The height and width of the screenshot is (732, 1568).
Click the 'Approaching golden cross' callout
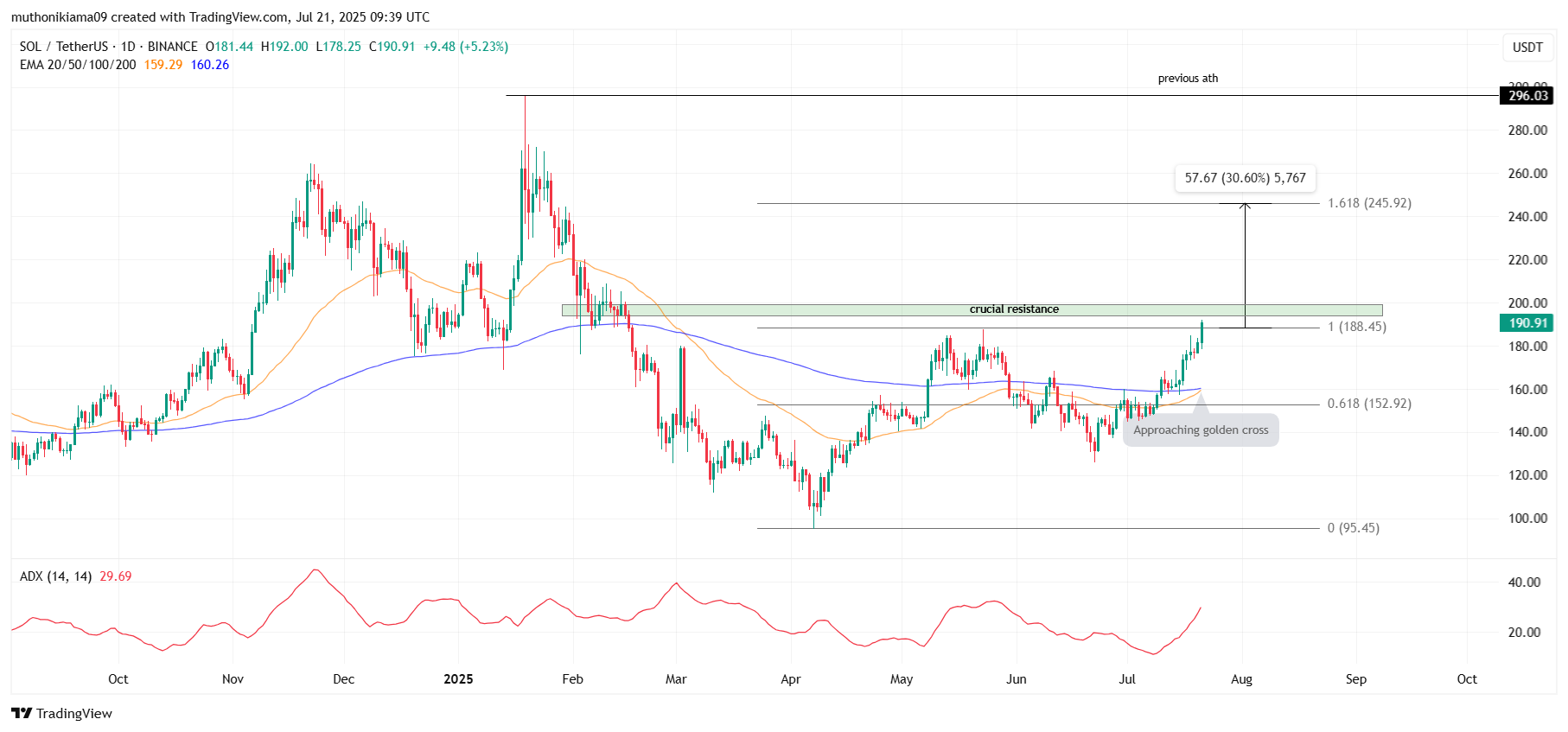click(1200, 430)
